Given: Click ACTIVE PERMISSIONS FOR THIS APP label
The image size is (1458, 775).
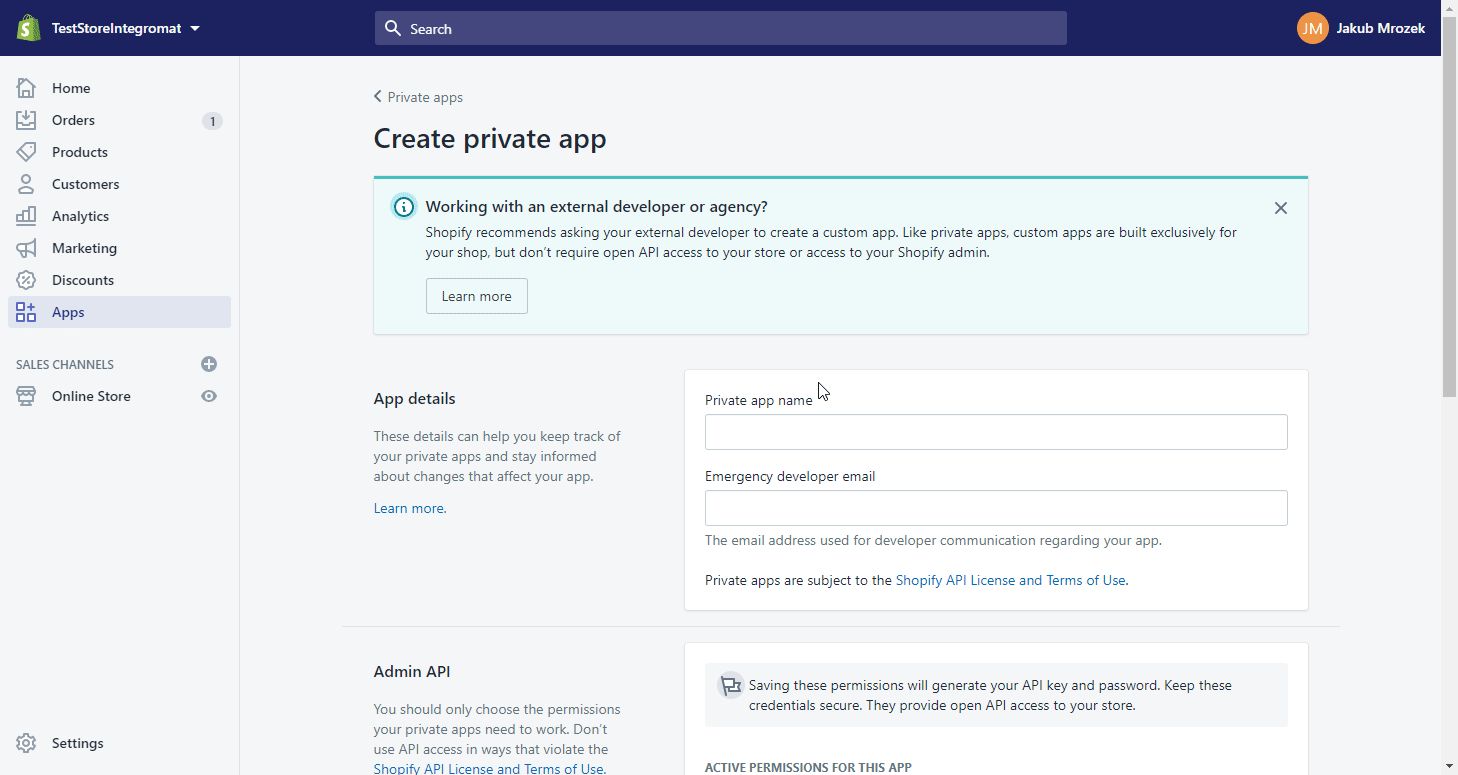Looking at the screenshot, I should click(x=808, y=767).
